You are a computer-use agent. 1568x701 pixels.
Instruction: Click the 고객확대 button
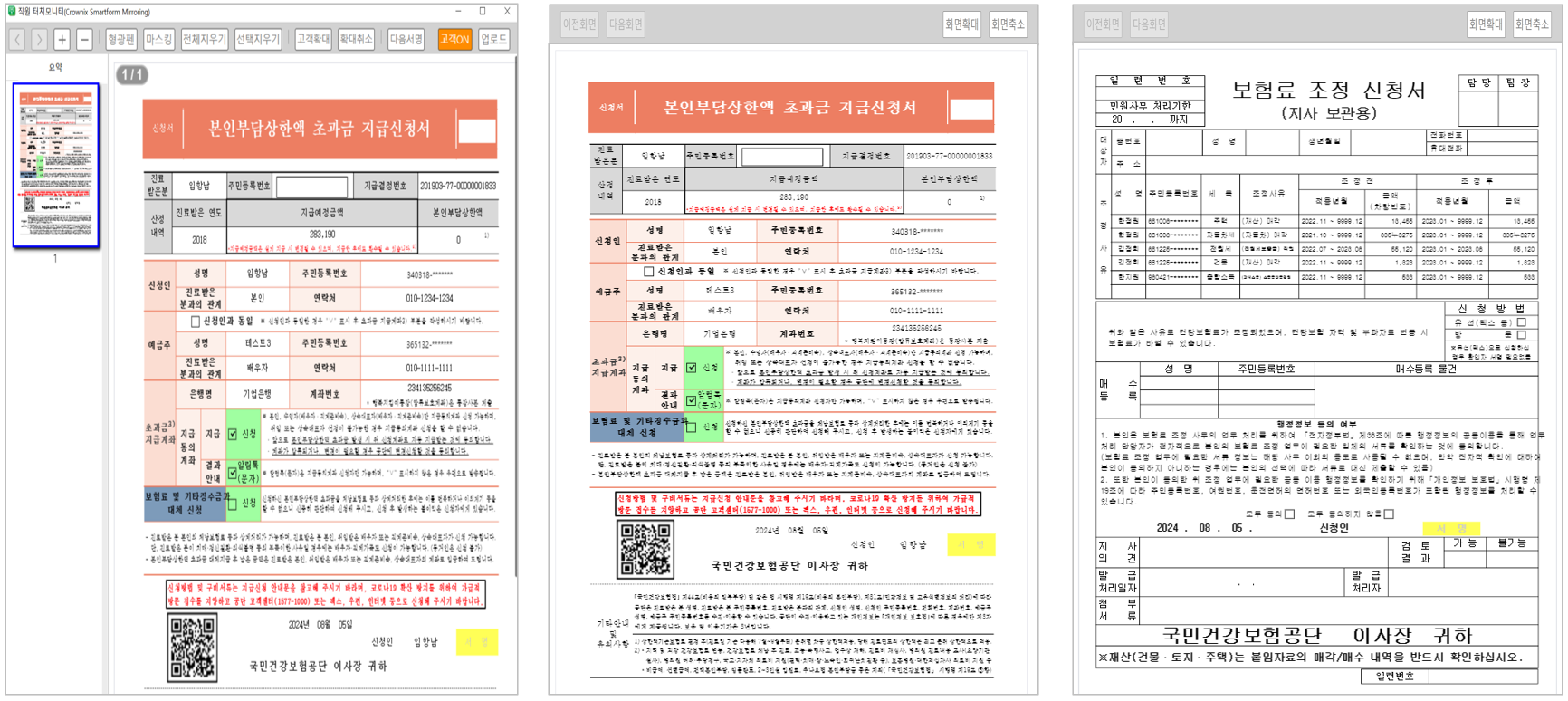pyautogui.click(x=313, y=39)
